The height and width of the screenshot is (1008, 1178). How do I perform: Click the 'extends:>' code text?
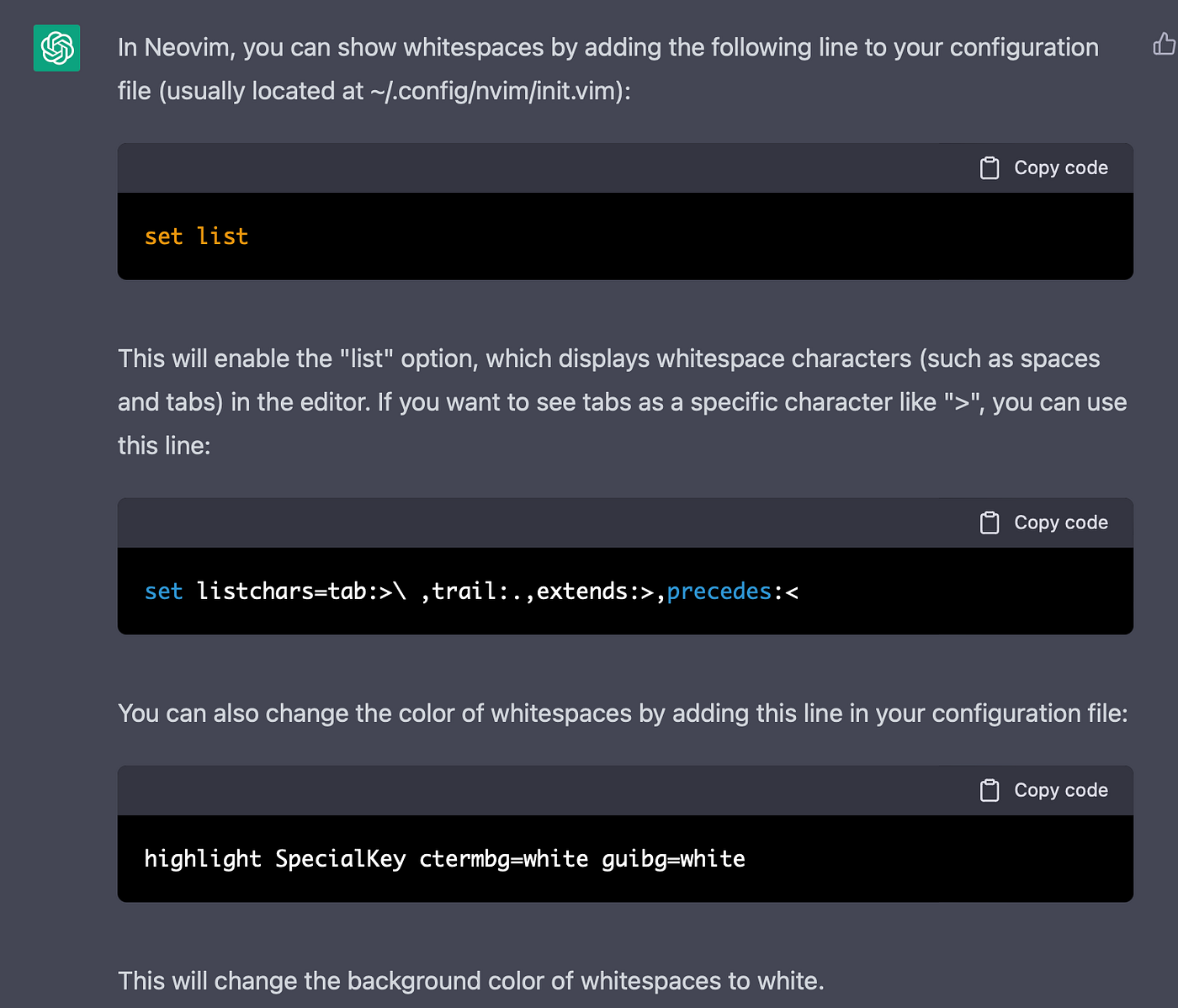pyautogui.click(x=595, y=592)
